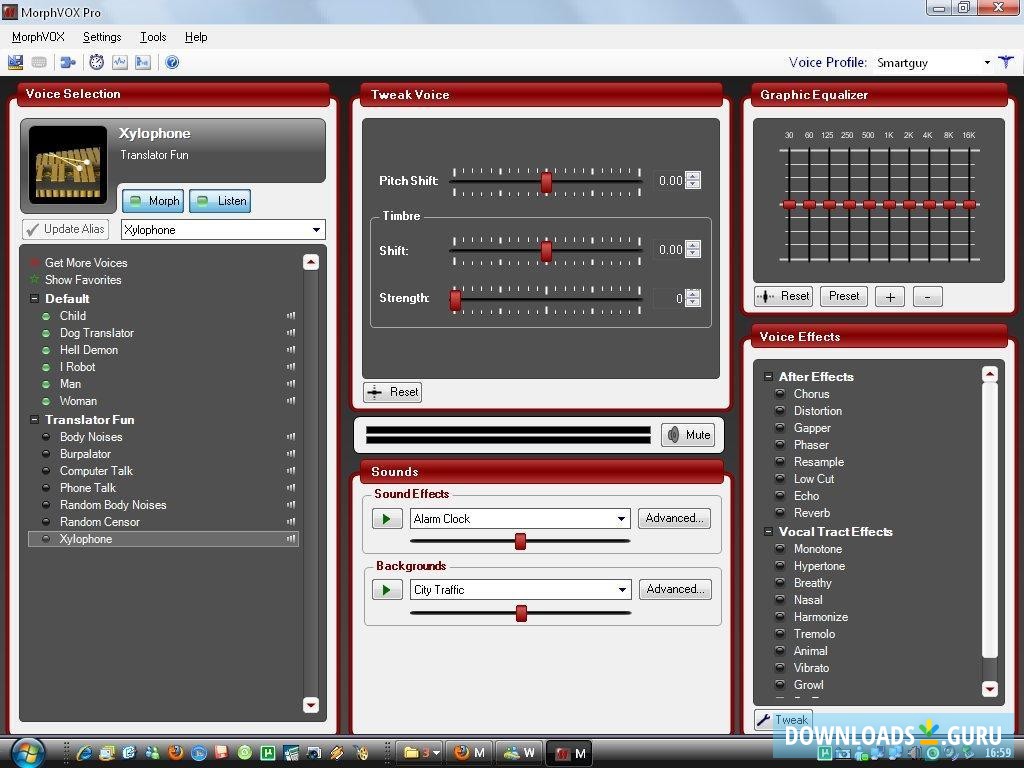Click voice list scroll down arrow
This screenshot has height=768, width=1024.
(x=311, y=705)
